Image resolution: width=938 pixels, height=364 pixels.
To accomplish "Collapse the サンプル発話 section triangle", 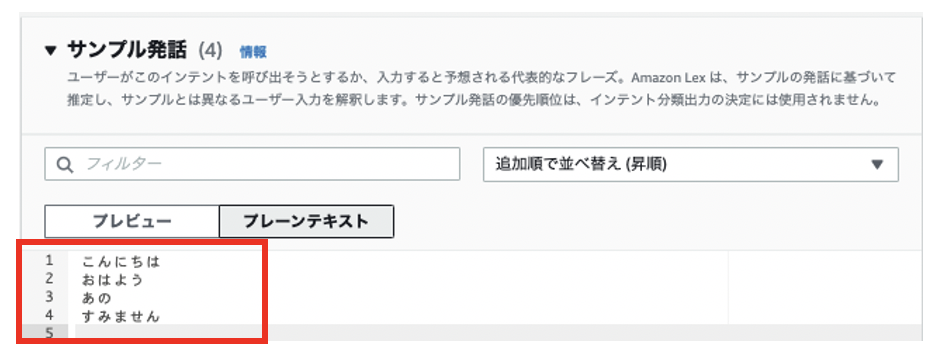I will [51, 51].
